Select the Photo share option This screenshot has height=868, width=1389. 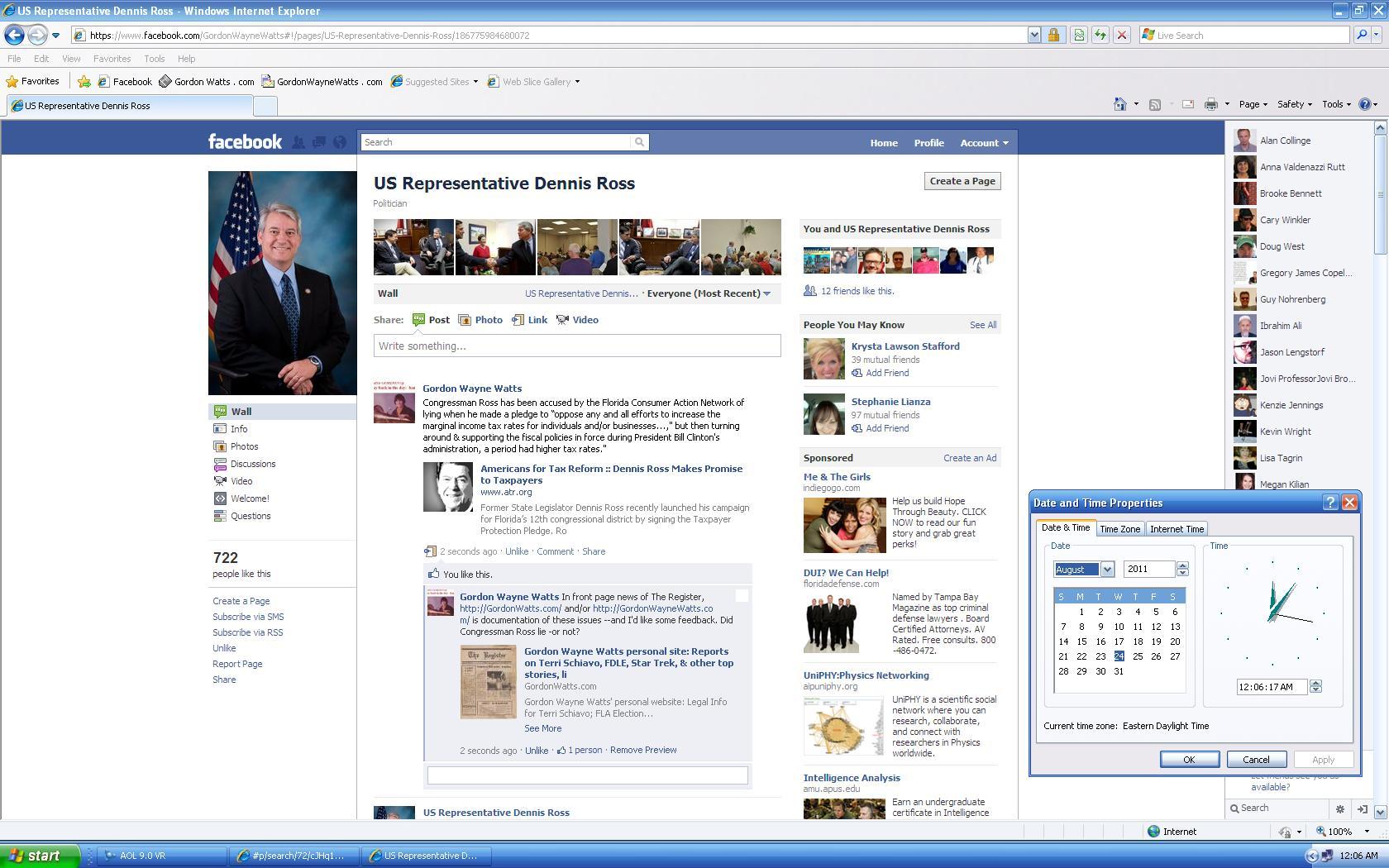click(481, 320)
